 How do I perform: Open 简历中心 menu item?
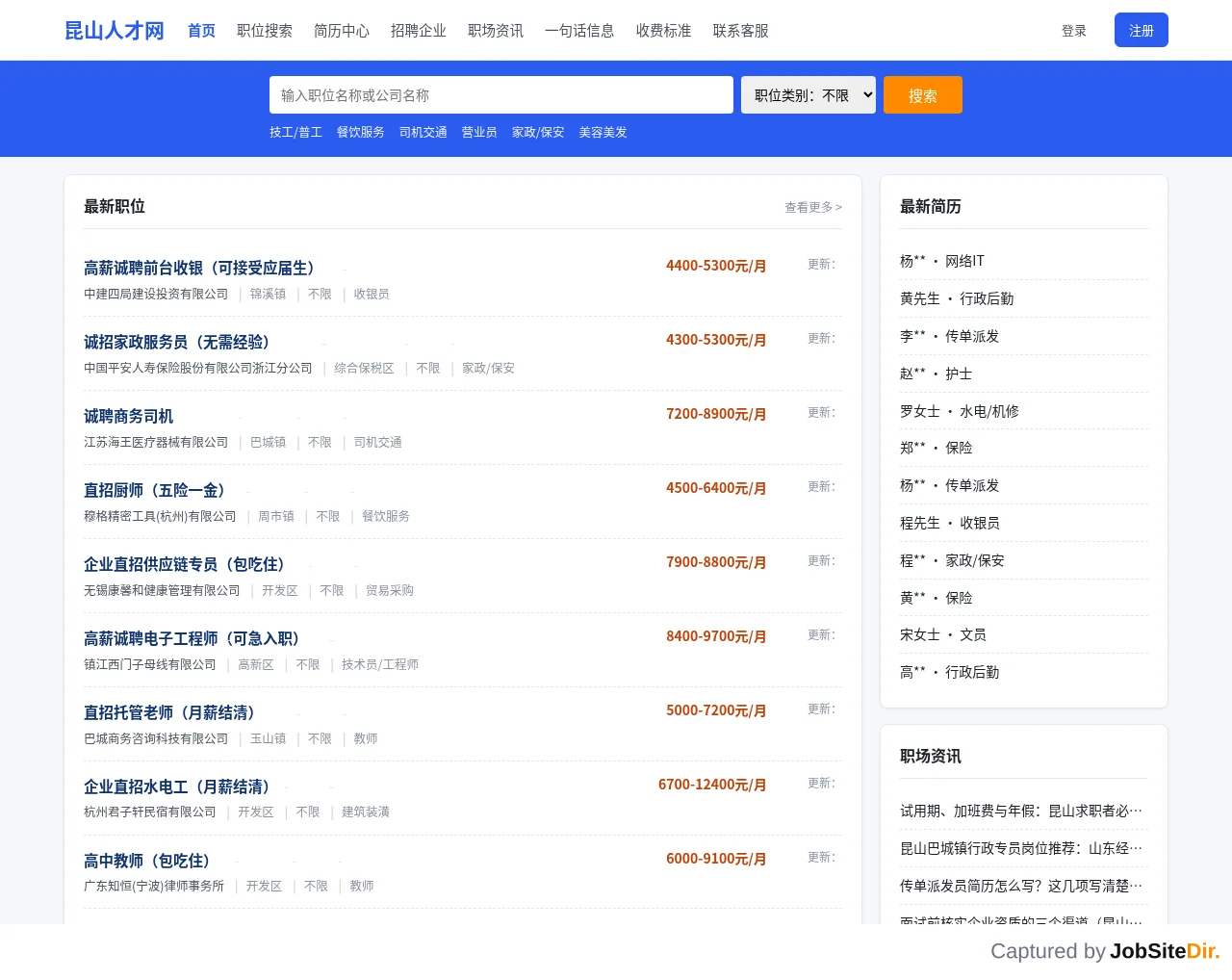[342, 31]
